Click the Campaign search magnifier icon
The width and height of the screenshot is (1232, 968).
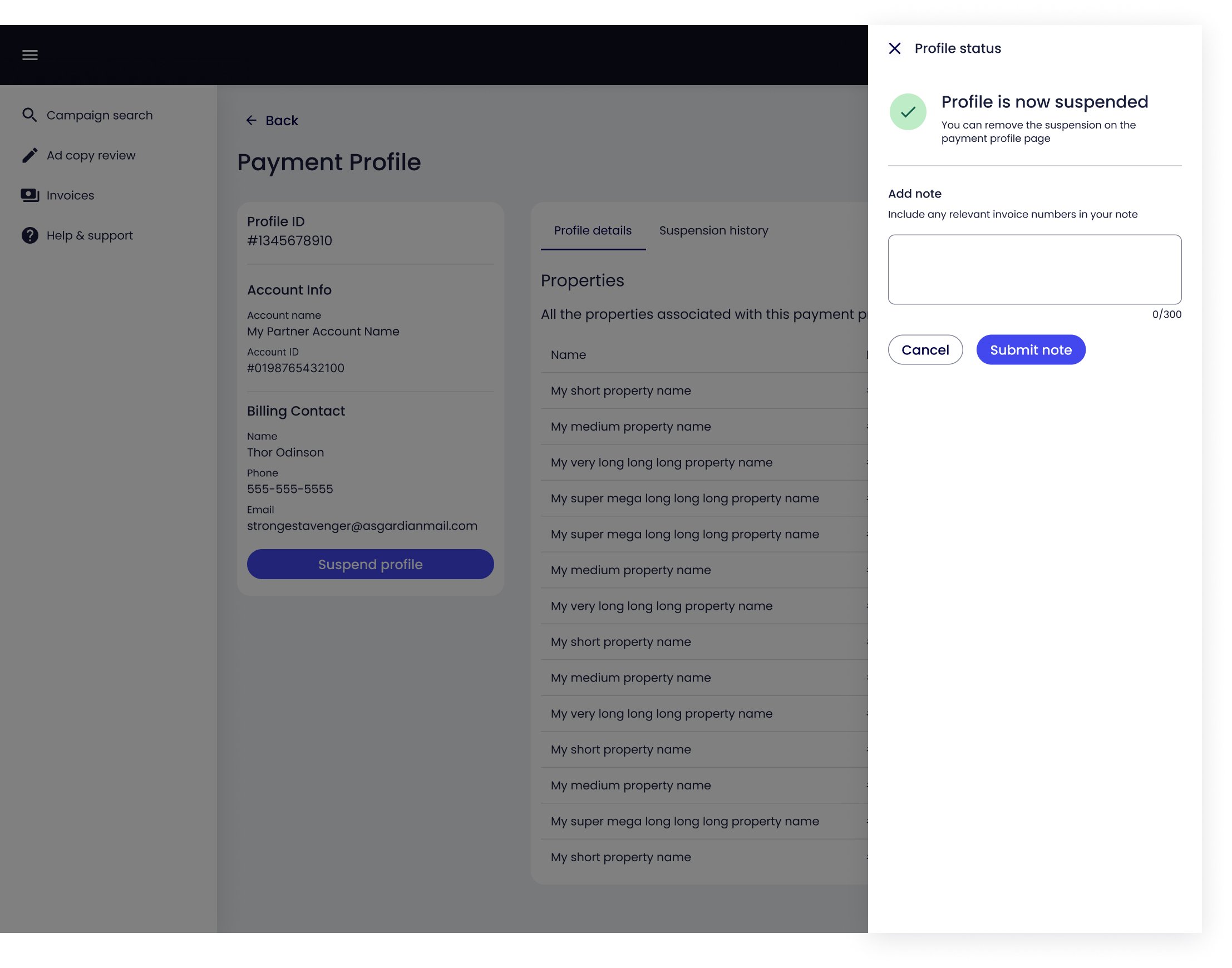[x=29, y=115]
